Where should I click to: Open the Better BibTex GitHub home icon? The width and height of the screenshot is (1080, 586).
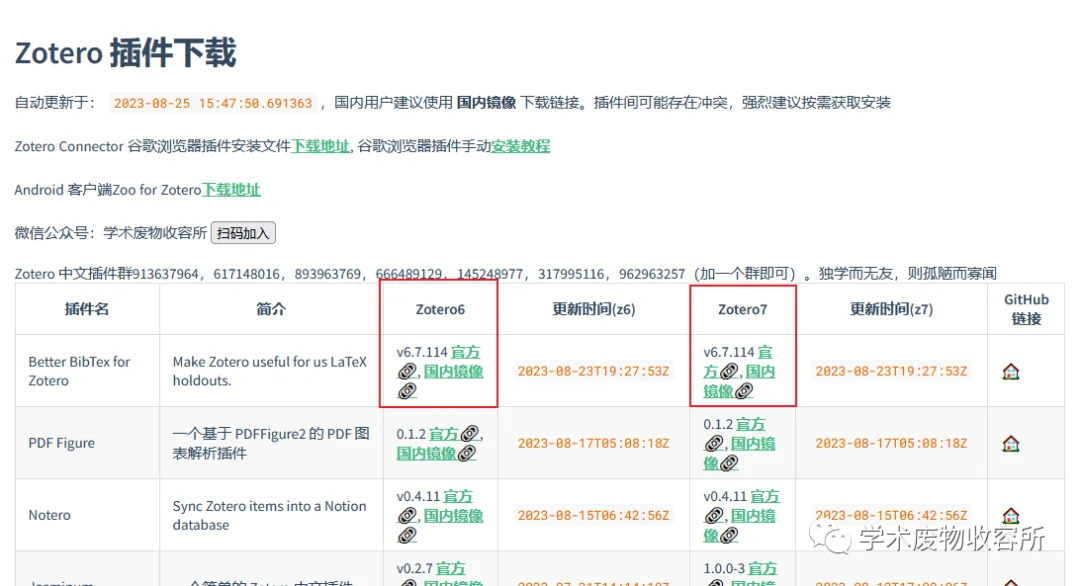click(x=1010, y=372)
